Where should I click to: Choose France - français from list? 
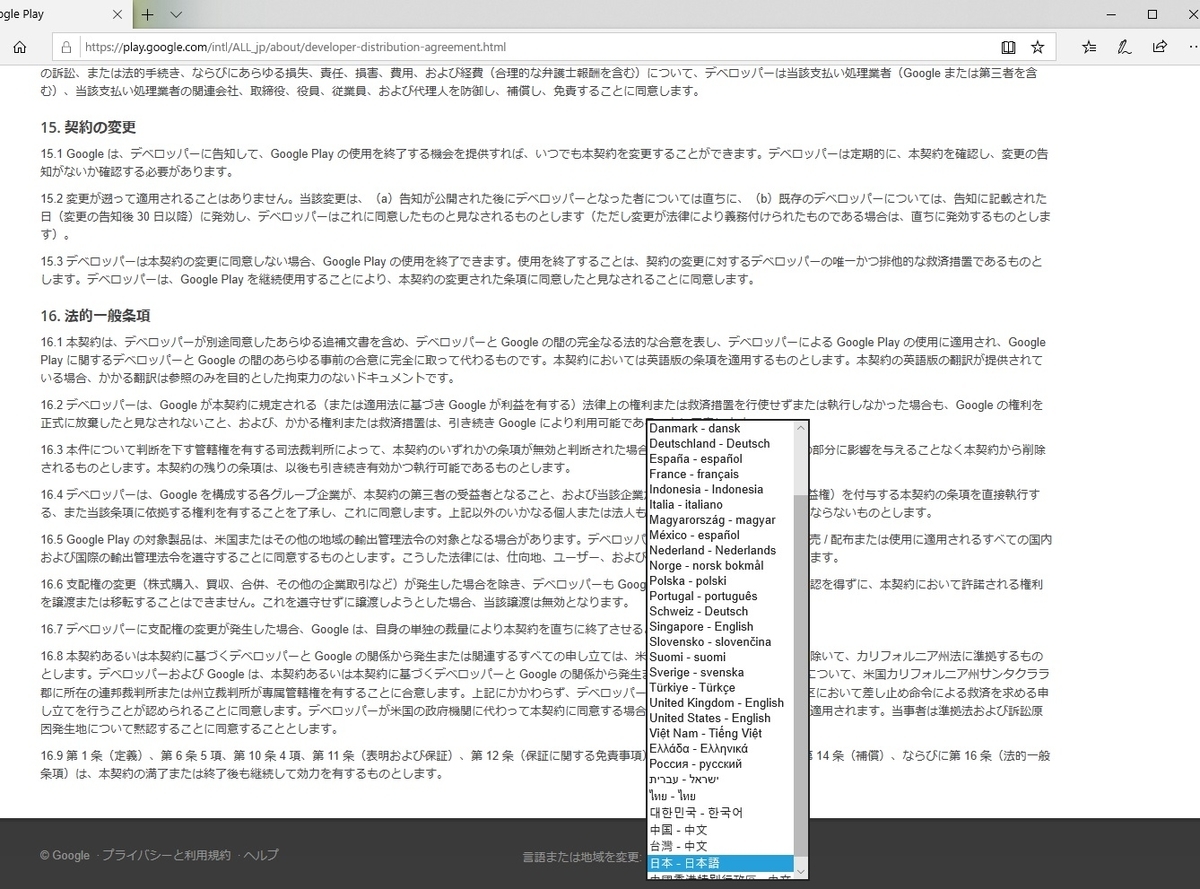[720, 474]
